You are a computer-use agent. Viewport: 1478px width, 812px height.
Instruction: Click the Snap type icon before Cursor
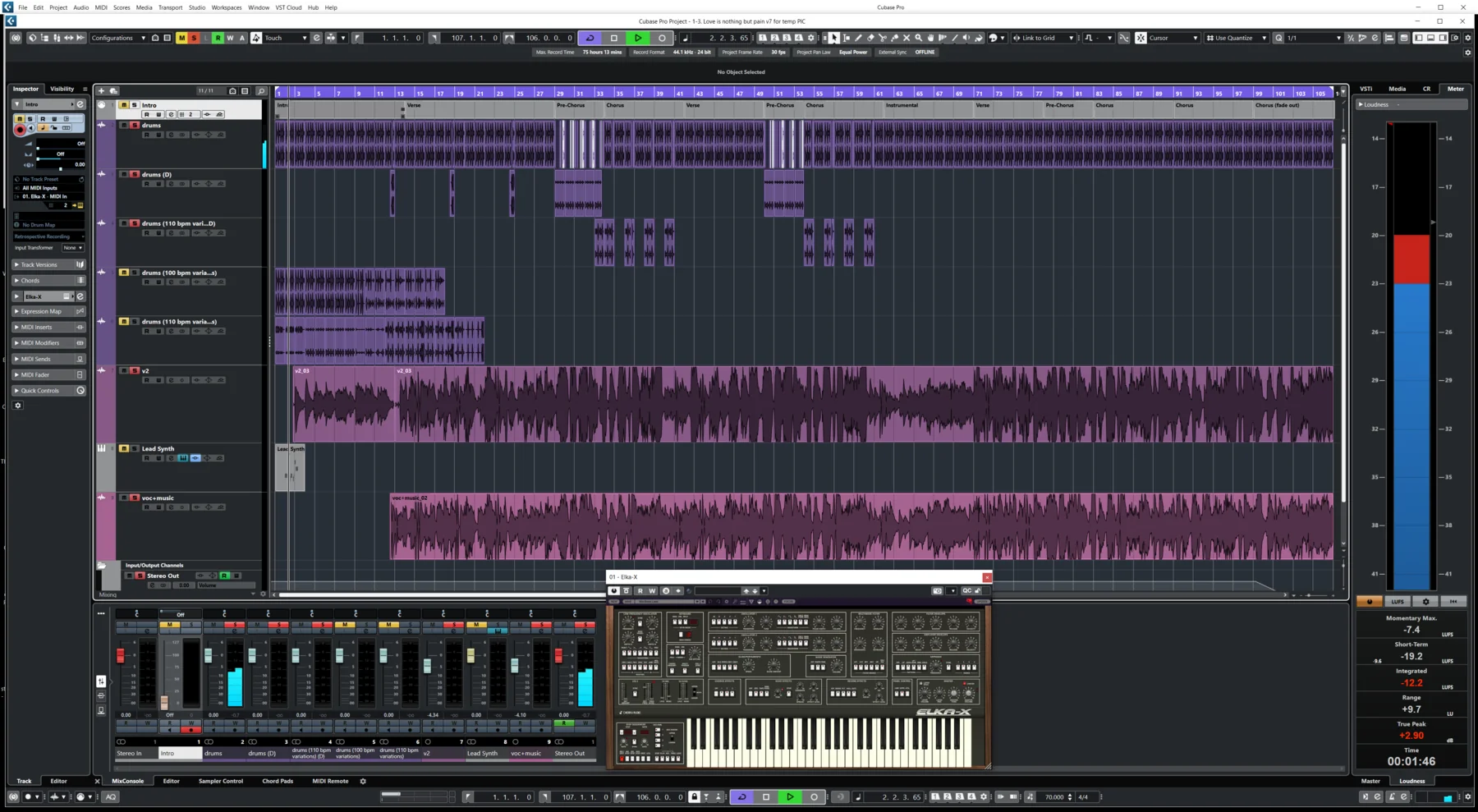coord(1141,38)
